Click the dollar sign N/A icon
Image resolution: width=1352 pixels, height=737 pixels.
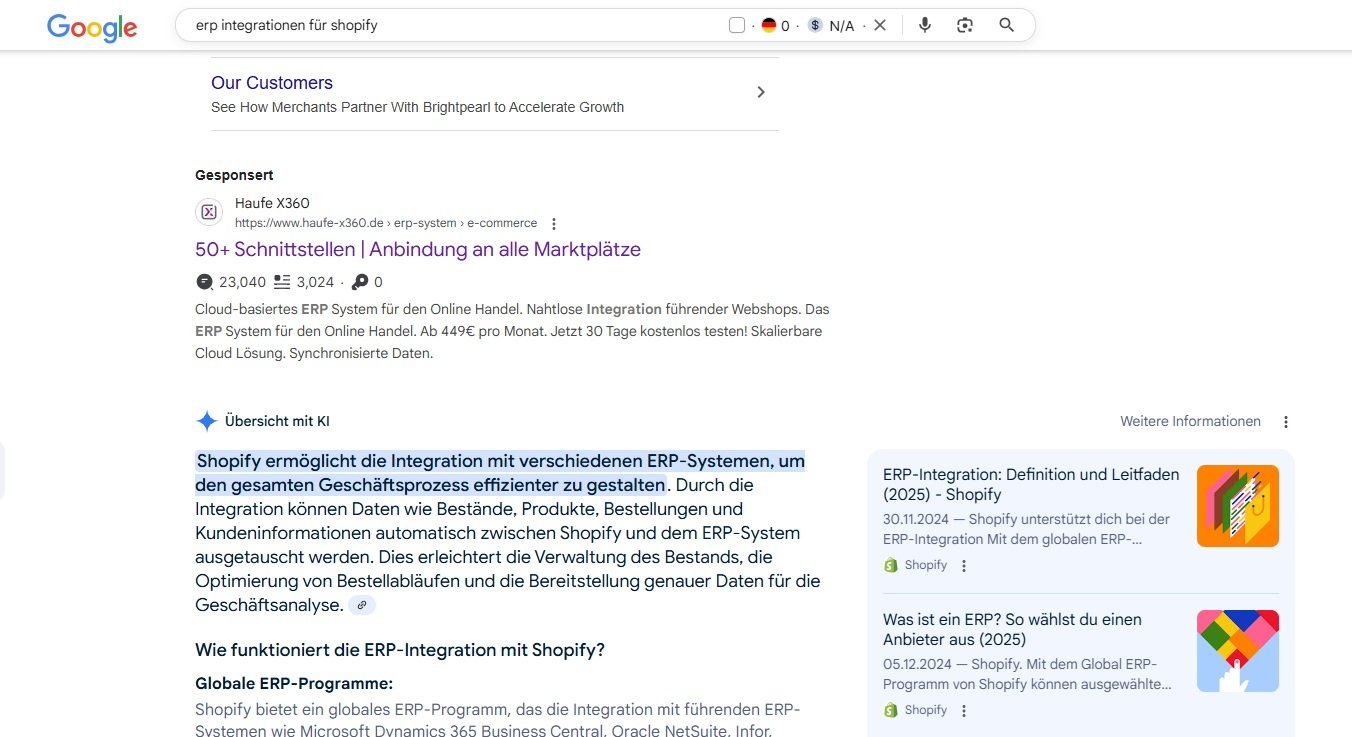click(815, 25)
